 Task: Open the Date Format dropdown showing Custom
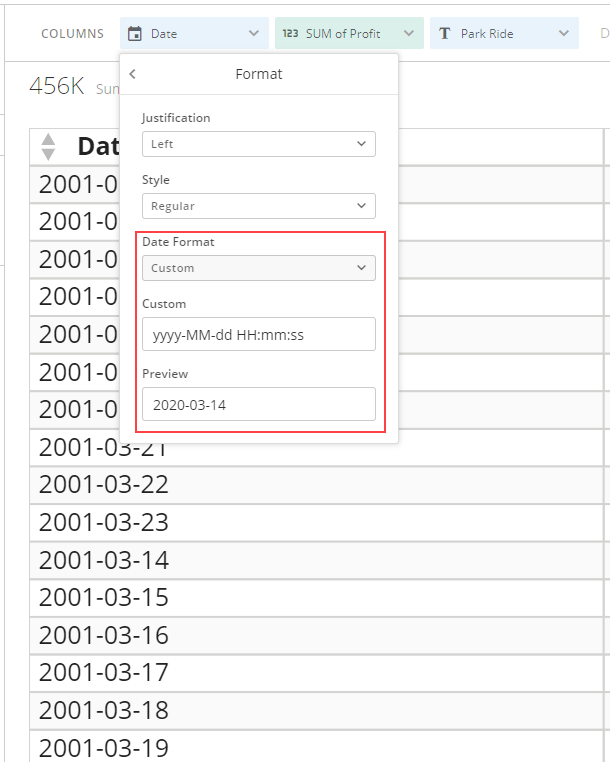tap(258, 268)
